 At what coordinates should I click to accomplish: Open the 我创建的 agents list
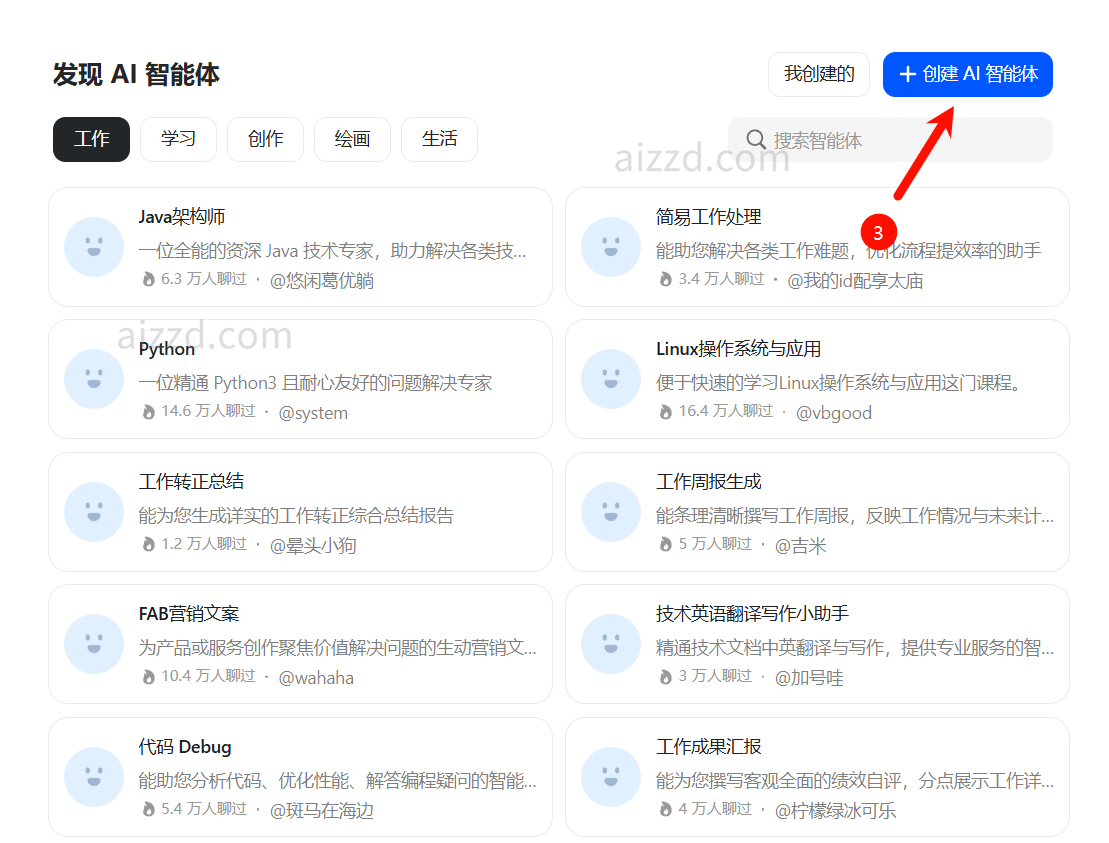[818, 74]
